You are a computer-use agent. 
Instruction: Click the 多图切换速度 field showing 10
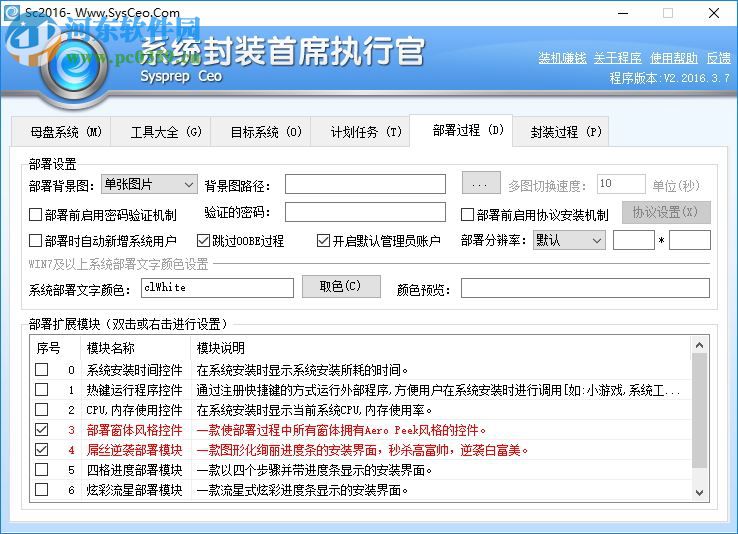click(621, 184)
